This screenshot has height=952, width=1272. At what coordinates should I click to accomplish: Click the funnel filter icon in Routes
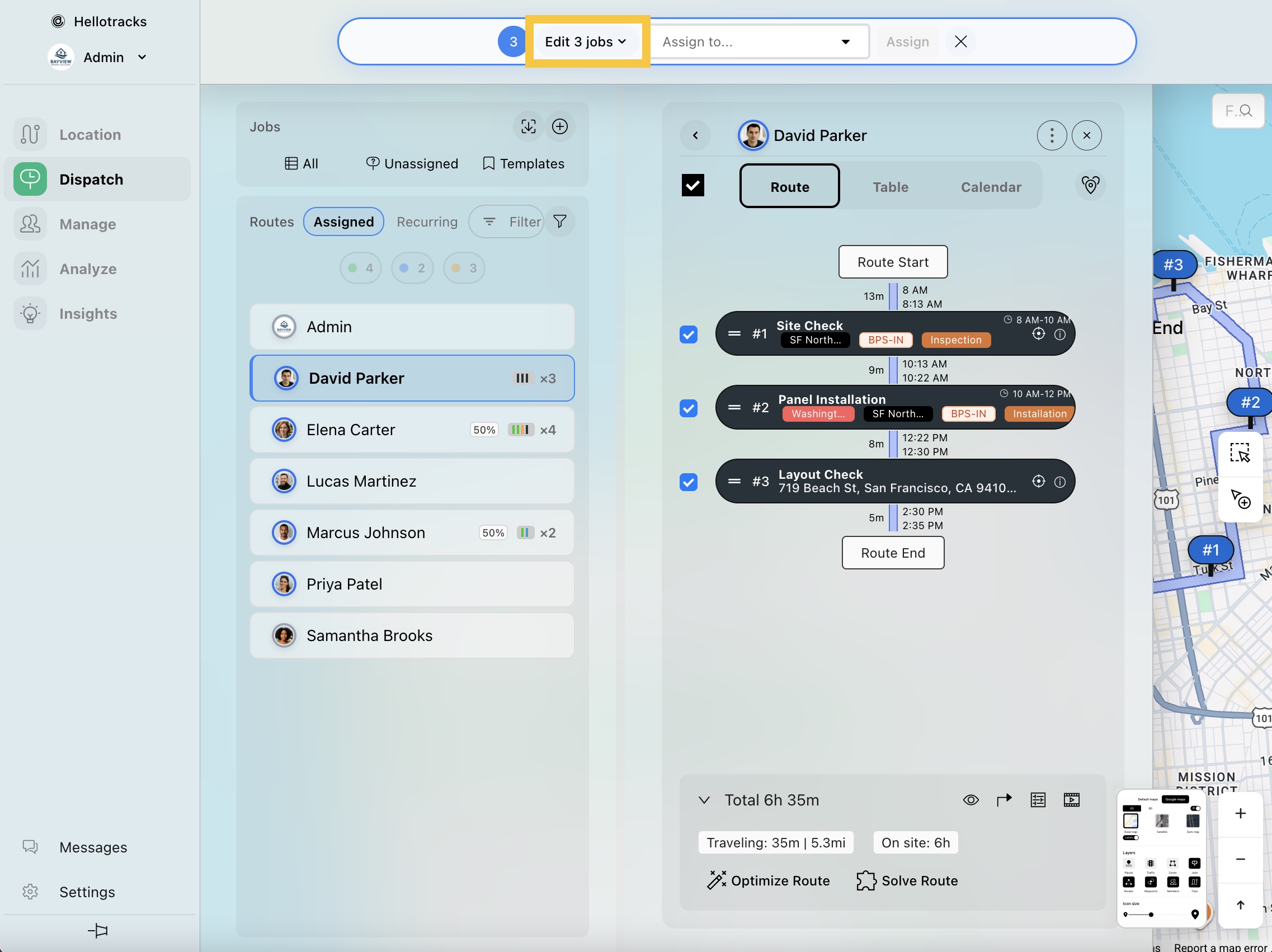559,221
